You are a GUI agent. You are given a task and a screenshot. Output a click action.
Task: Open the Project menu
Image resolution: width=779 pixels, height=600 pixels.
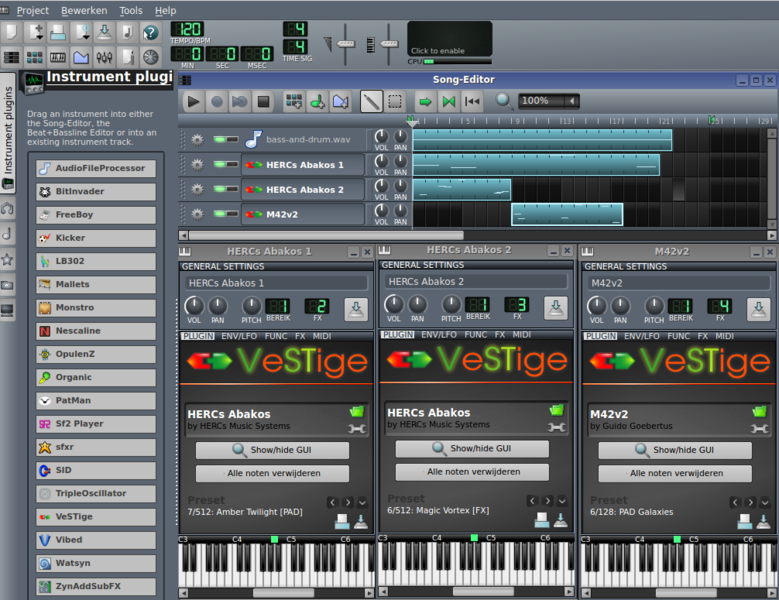point(32,10)
